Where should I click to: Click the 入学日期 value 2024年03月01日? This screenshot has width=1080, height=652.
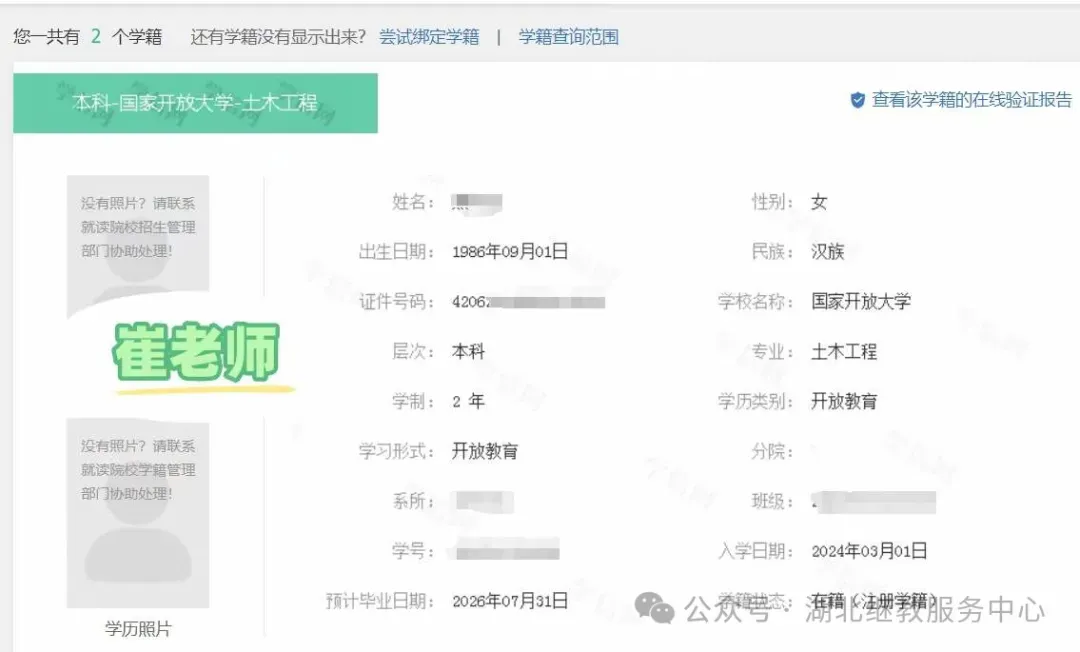tap(869, 551)
